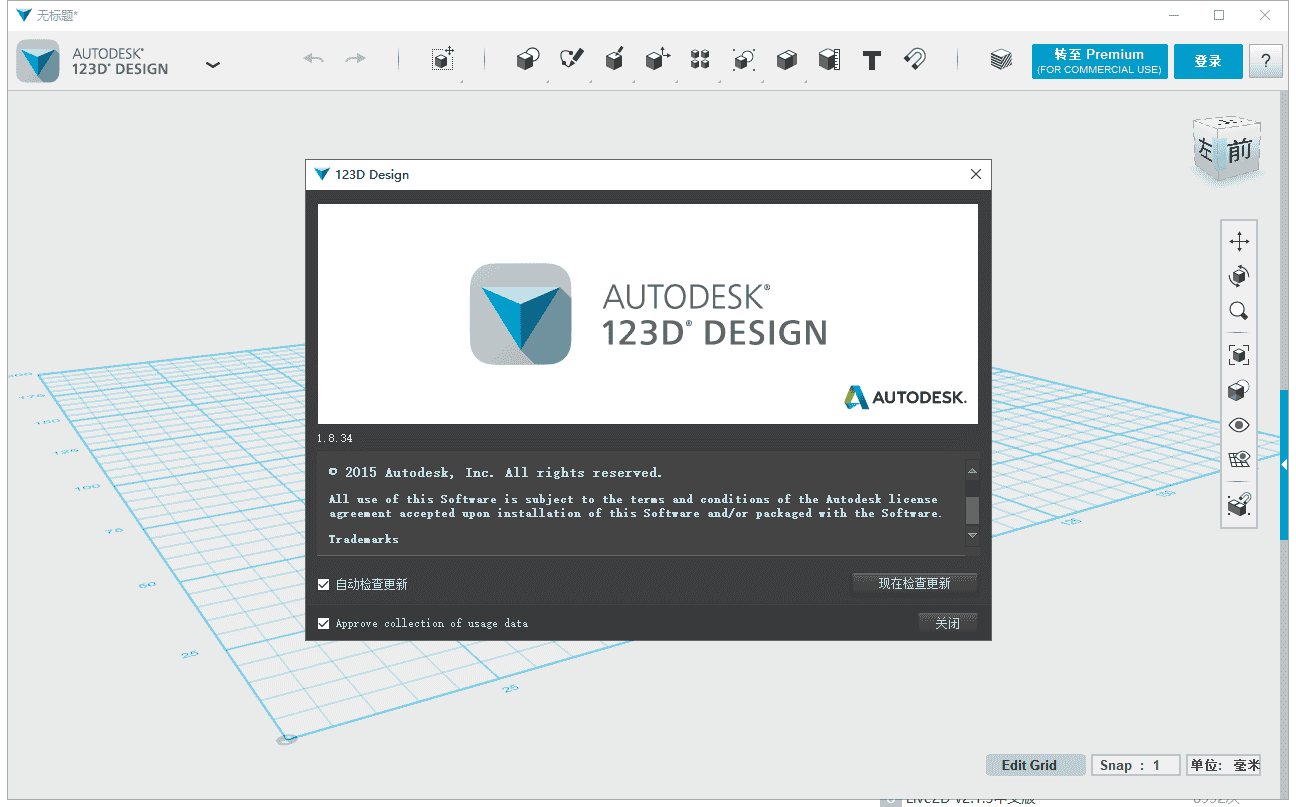Click the Snap magnet tool icon
Image resolution: width=1296 pixels, height=807 pixels.
[x=914, y=60]
